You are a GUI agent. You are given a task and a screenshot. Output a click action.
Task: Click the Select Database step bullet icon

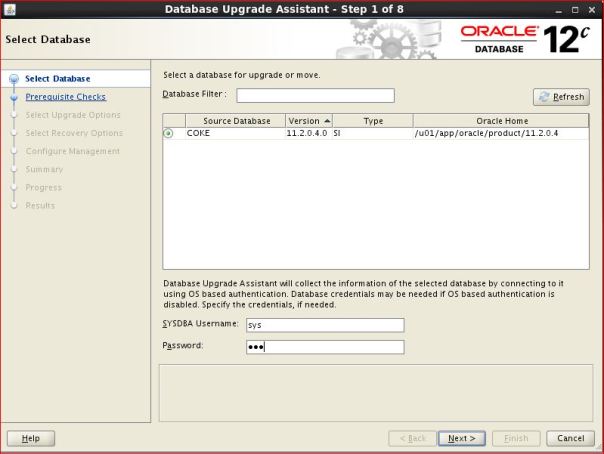point(14,79)
